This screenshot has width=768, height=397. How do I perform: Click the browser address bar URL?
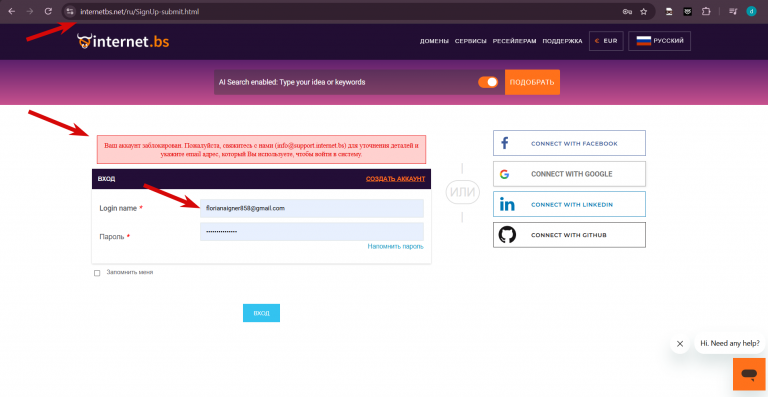pyautogui.click(x=140, y=11)
